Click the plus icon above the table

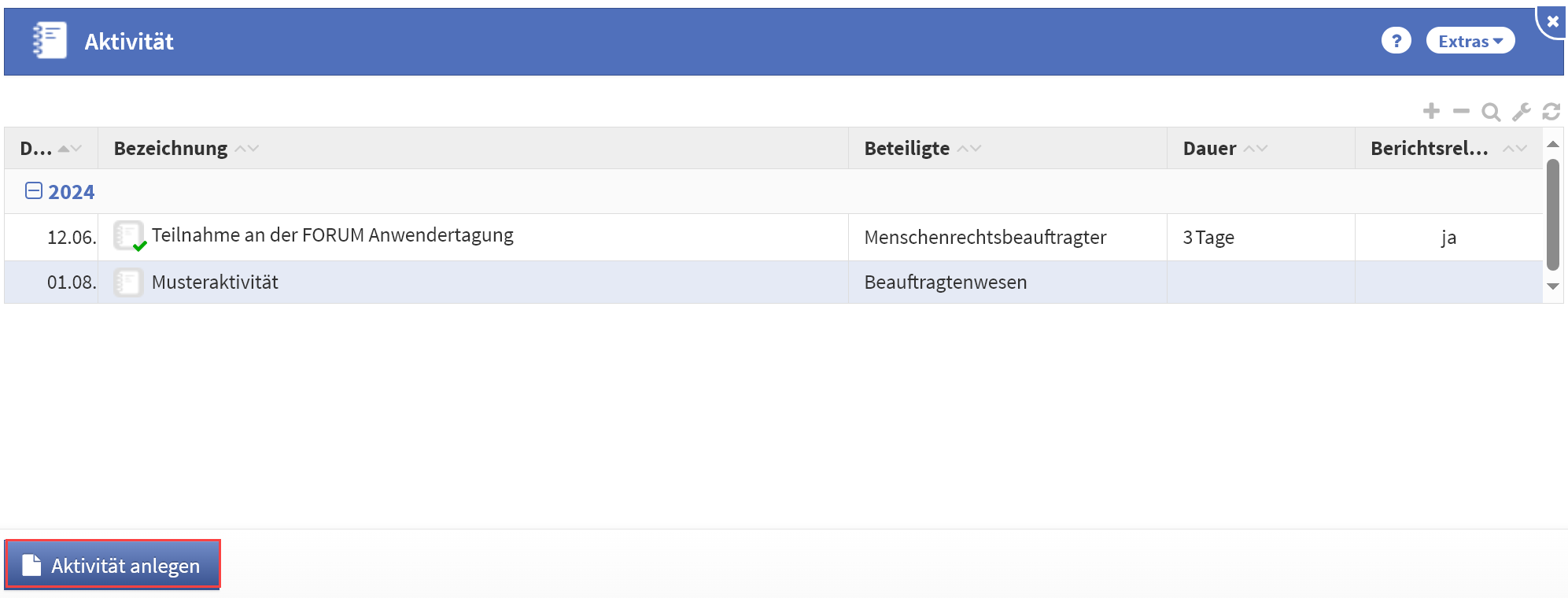coord(1431,111)
